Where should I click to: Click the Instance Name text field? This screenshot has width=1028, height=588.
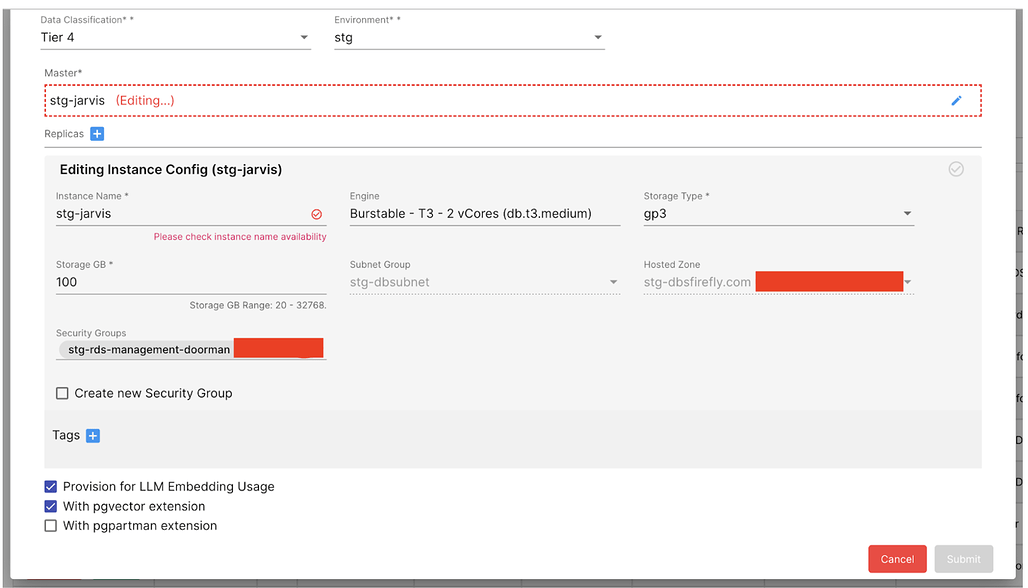[x=180, y=213]
